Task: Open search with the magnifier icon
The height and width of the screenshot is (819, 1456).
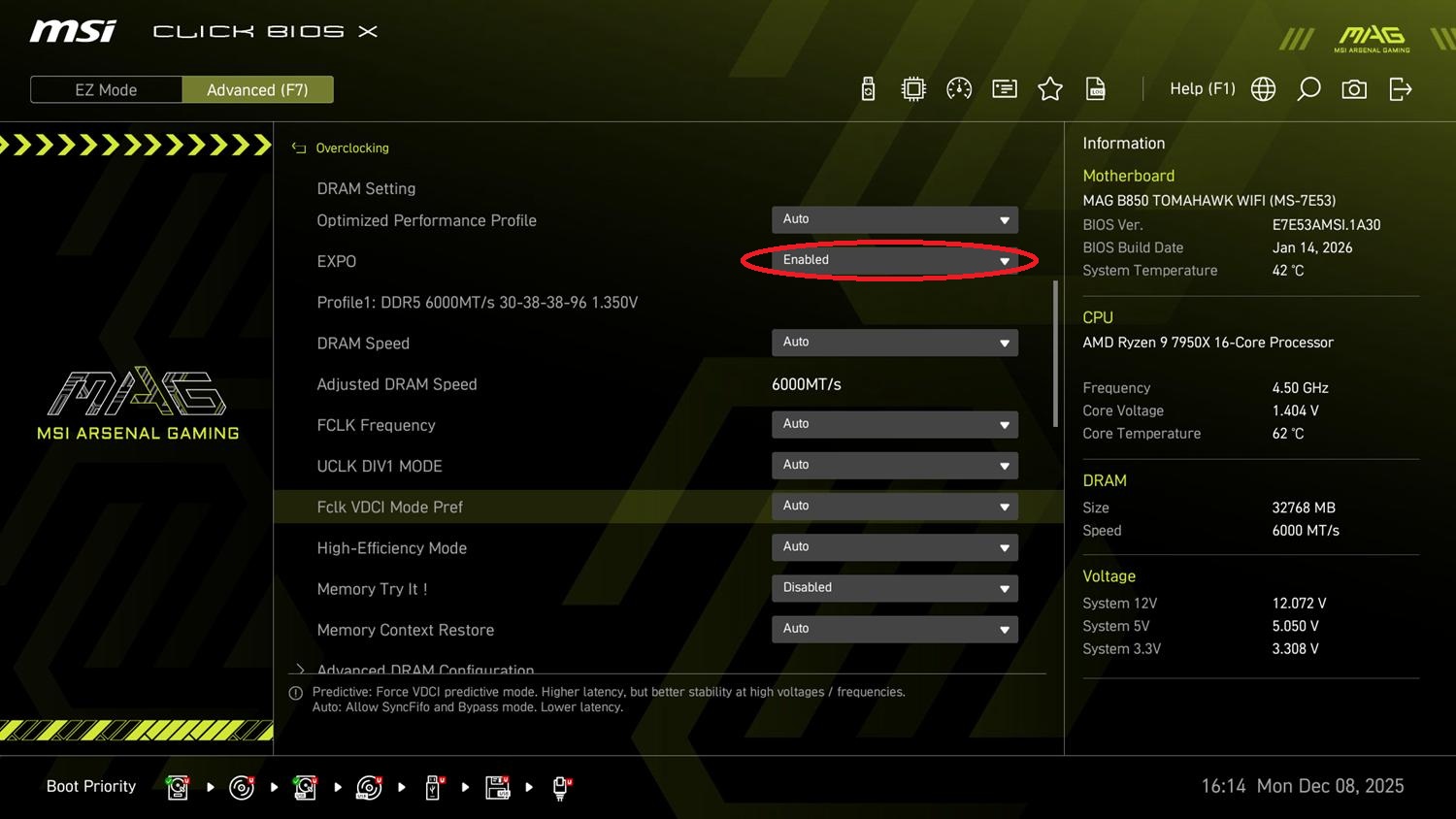Action: 1308,89
